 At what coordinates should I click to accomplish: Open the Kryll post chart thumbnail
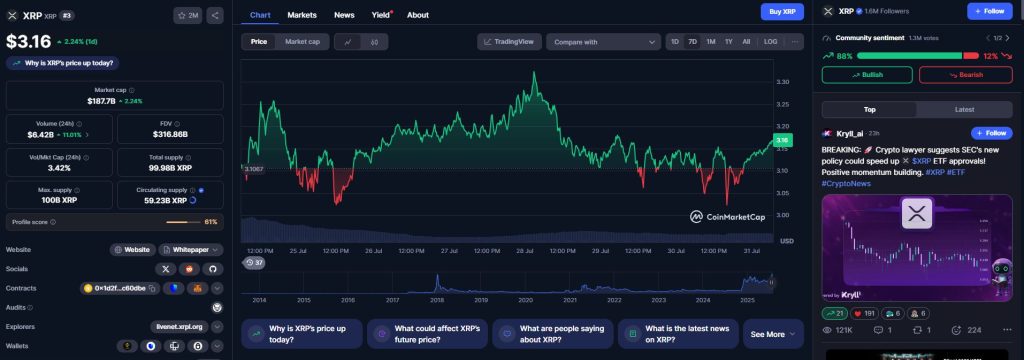(x=917, y=249)
